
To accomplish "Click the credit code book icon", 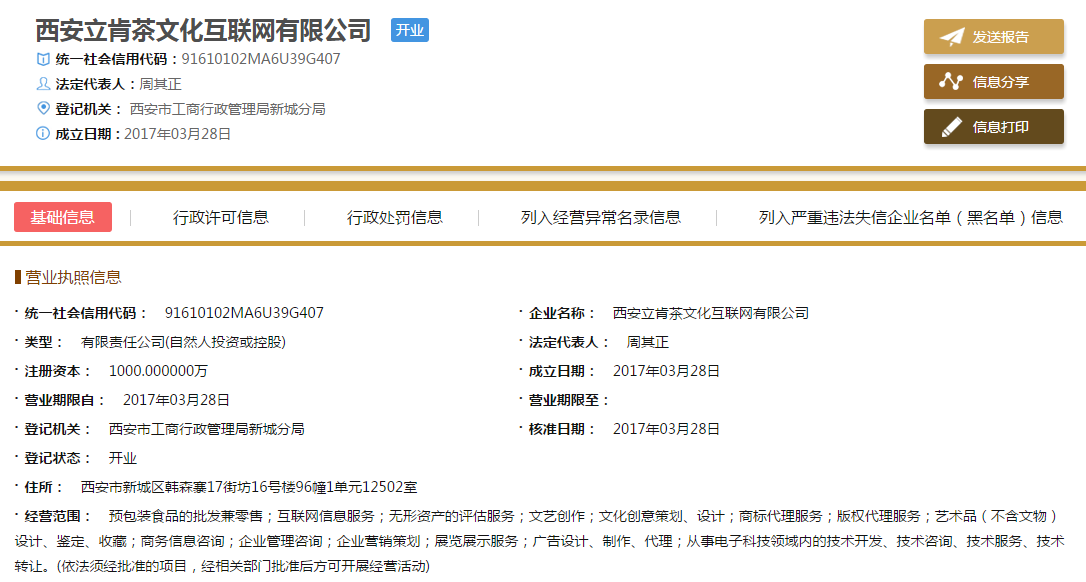I will point(43,59).
